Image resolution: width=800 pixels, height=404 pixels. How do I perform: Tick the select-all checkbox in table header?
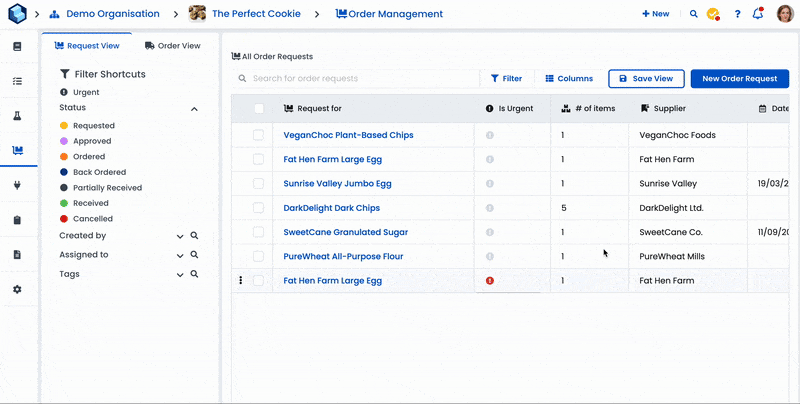coord(259,108)
